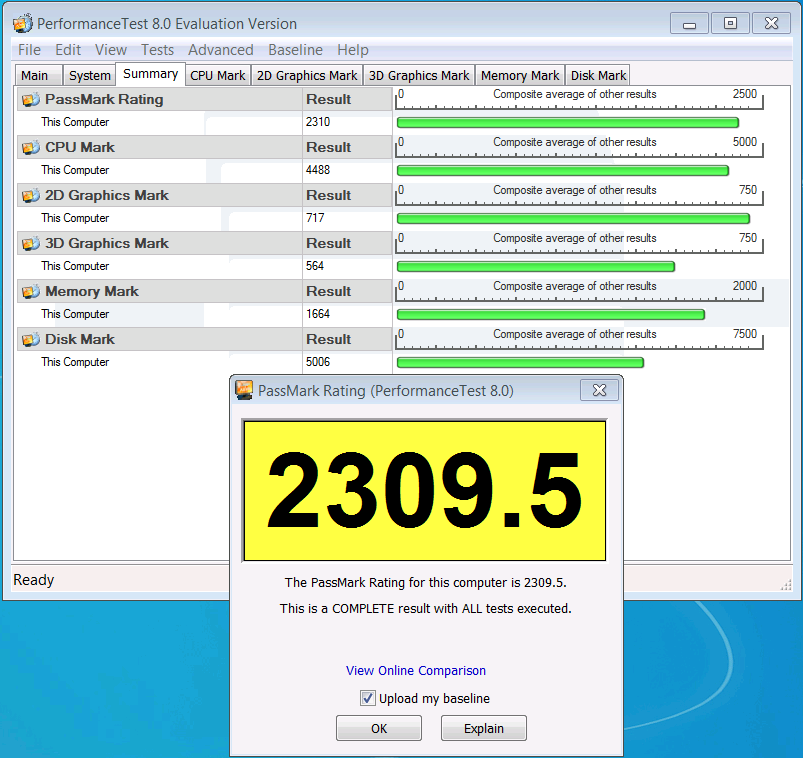Open the Help menu
Screen dimensions: 803x758
tap(353, 50)
